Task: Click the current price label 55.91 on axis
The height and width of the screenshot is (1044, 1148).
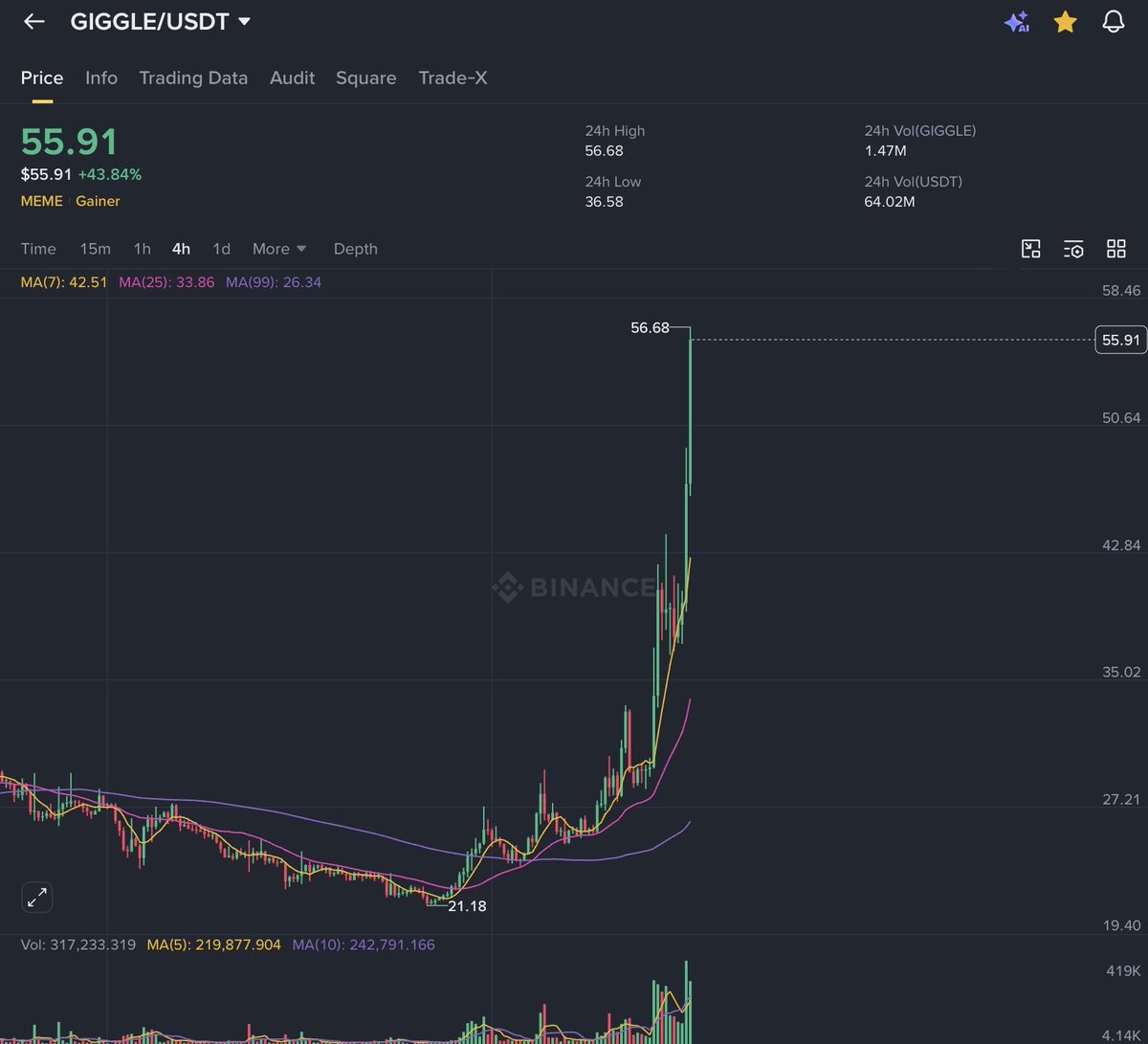Action: click(x=1120, y=340)
